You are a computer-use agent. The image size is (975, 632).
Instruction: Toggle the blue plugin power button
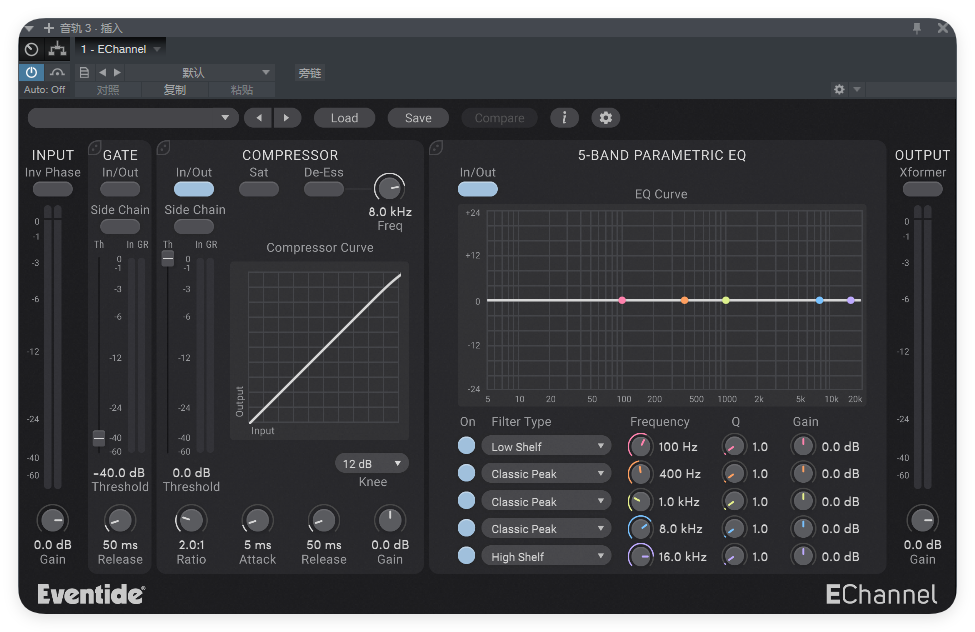(31, 73)
